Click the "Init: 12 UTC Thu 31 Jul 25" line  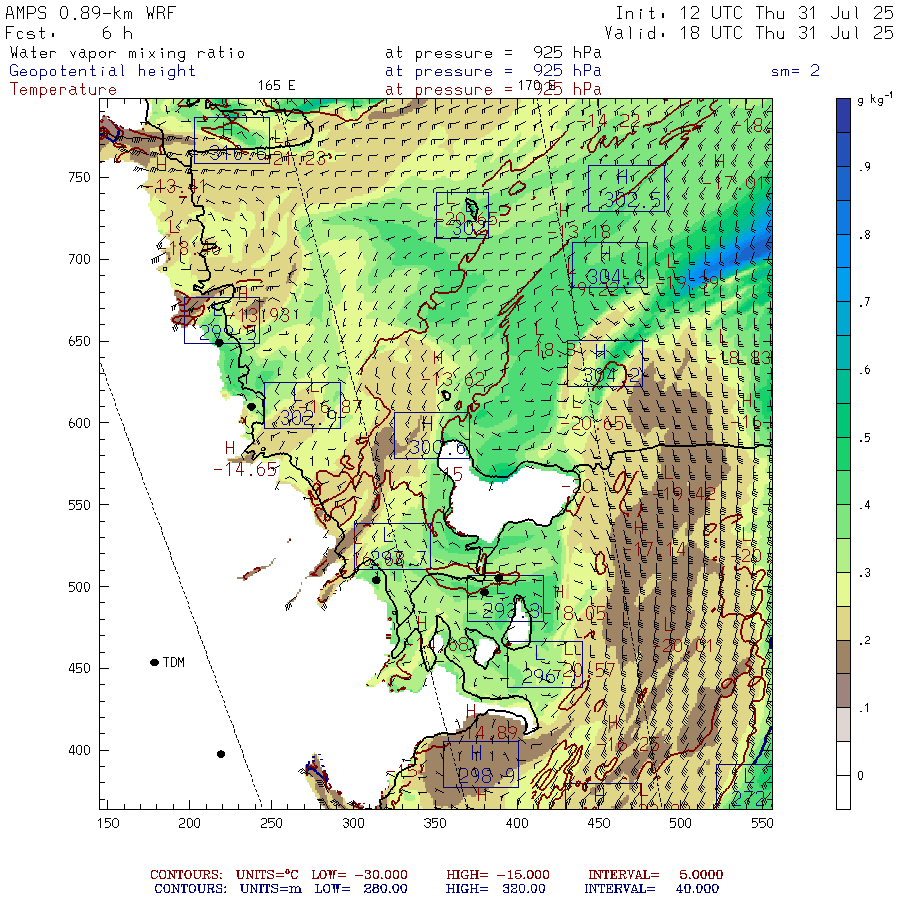tap(754, 13)
